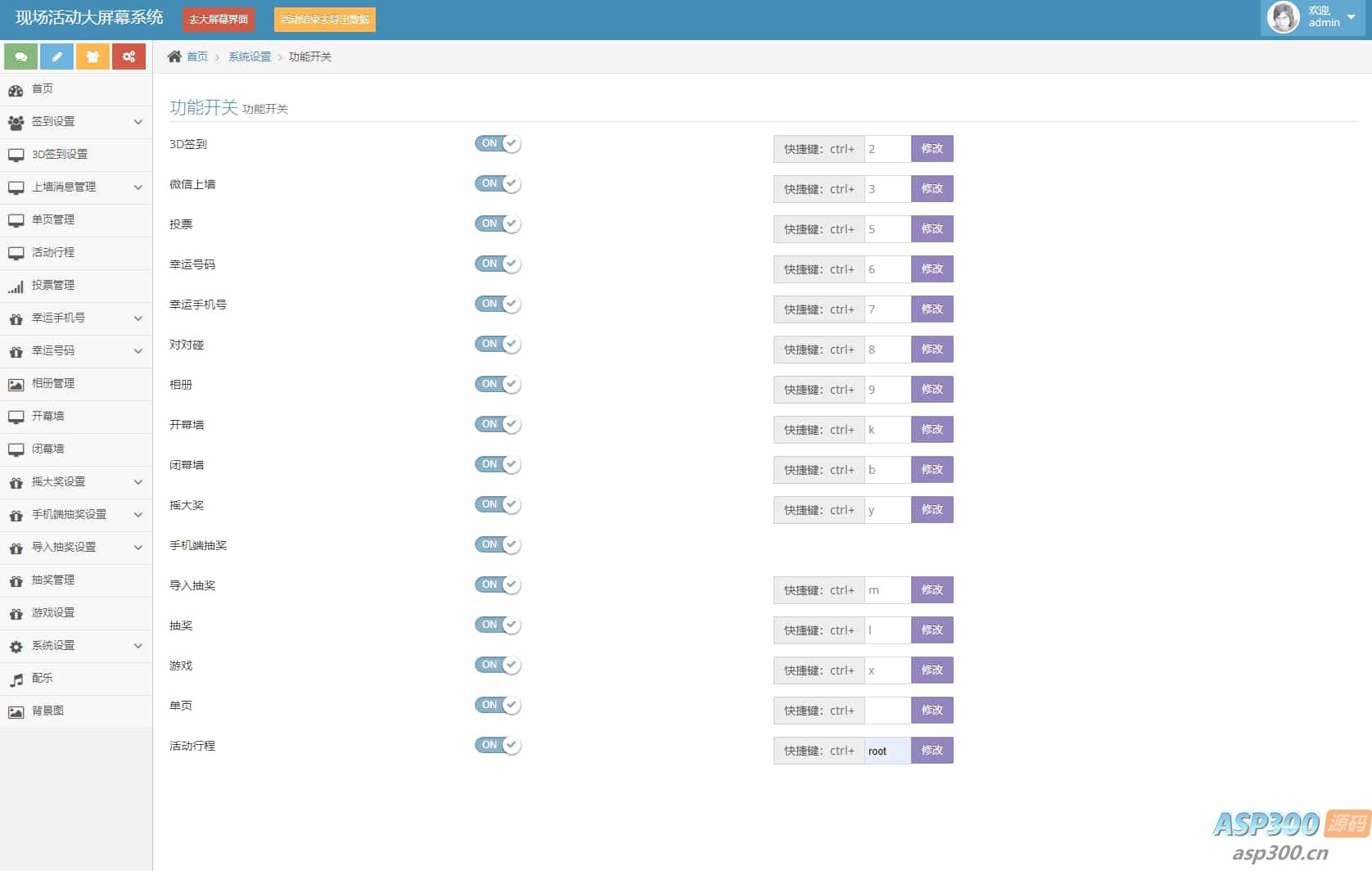Open the admin user dropdown arrow
Image resolution: width=1372 pixels, height=871 pixels.
(1351, 17)
